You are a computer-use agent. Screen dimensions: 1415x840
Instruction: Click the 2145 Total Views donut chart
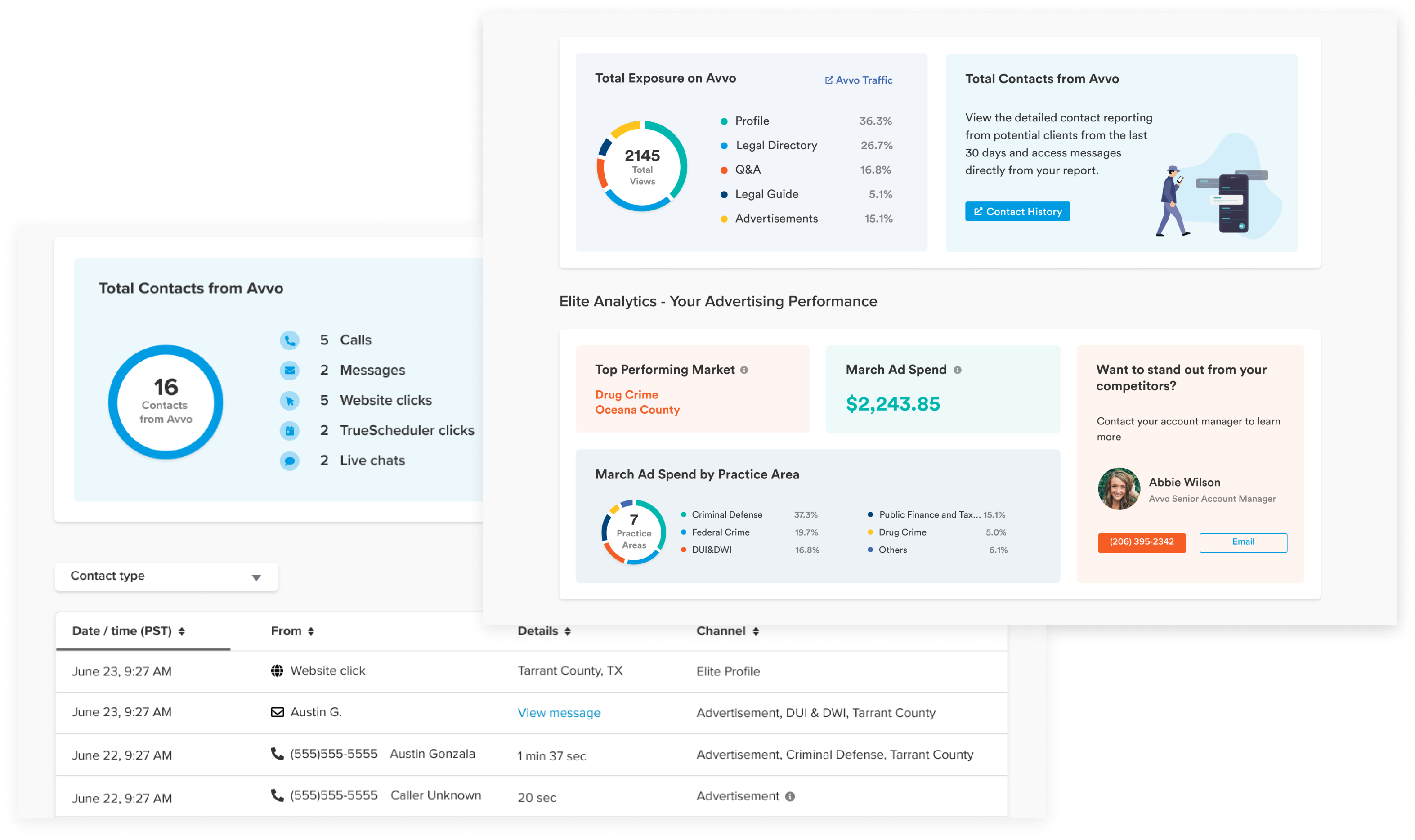click(642, 166)
